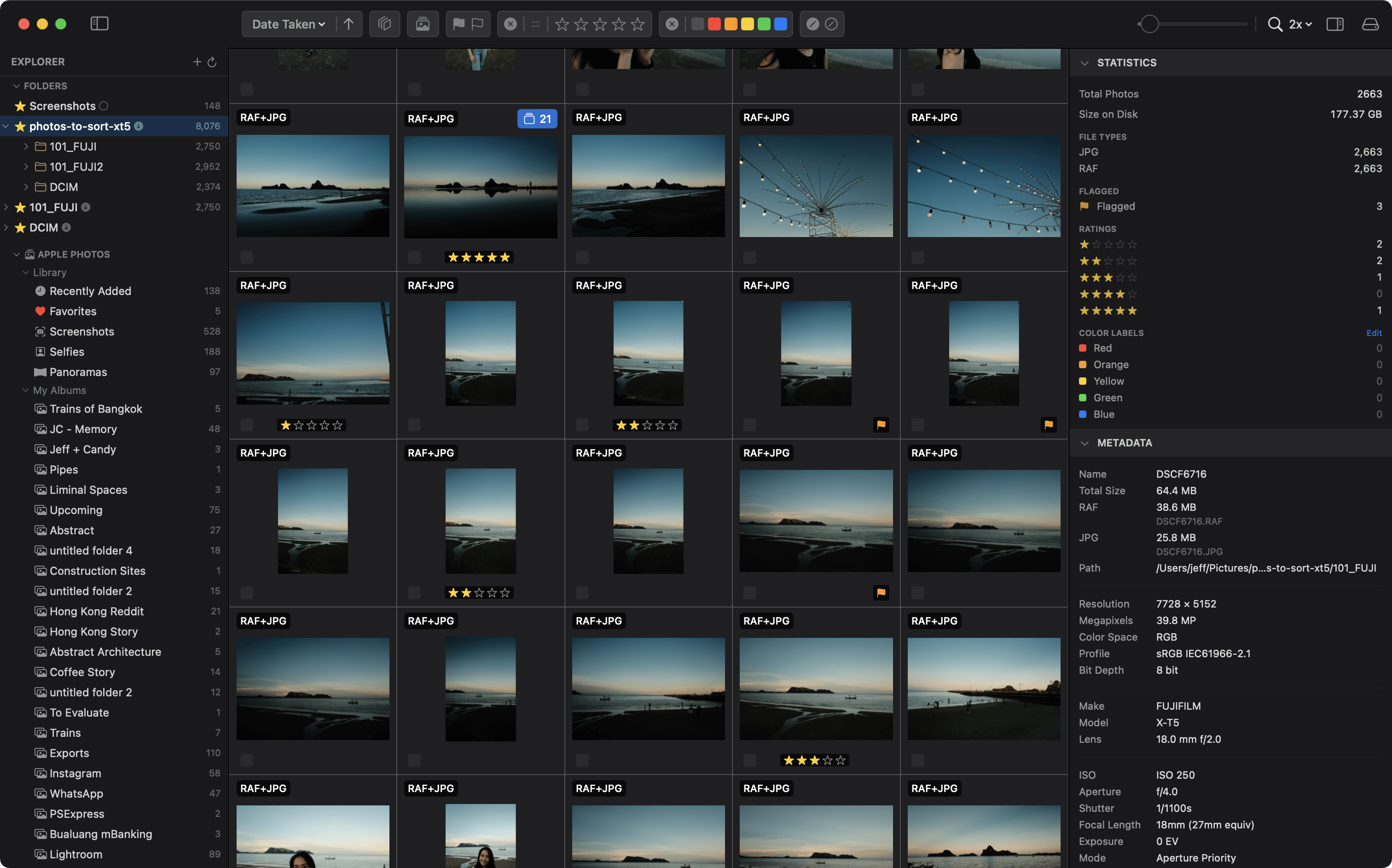
Task: Clear the star rating filter
Action: (x=510, y=23)
